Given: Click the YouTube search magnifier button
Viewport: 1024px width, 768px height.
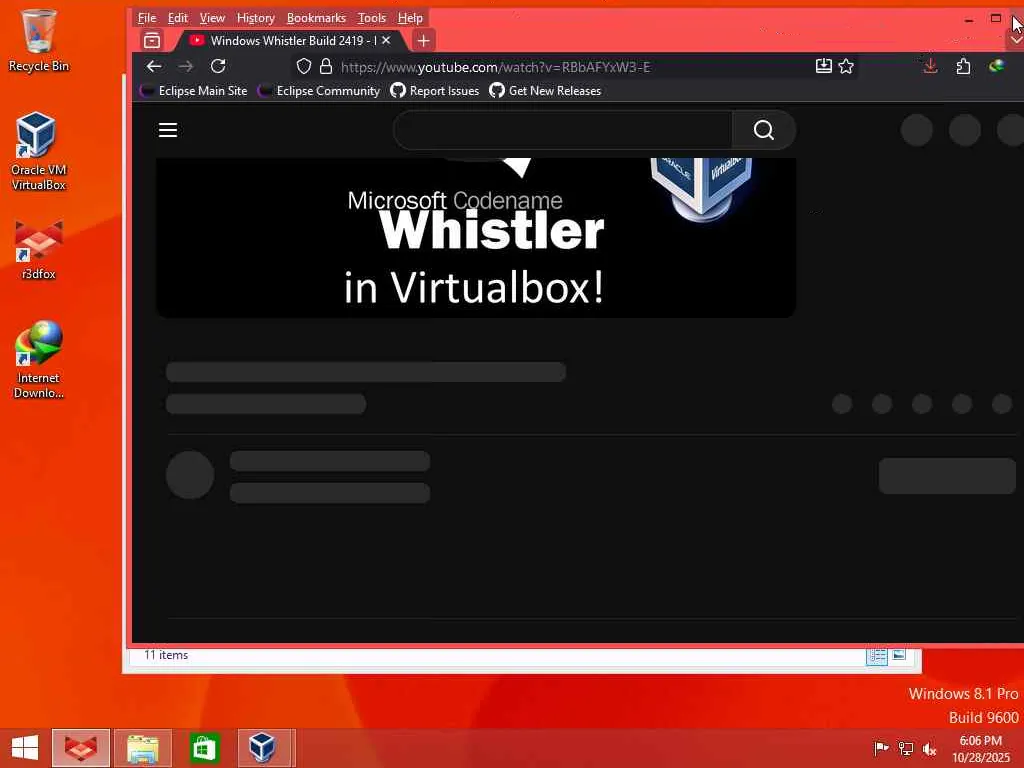Looking at the screenshot, I should pos(763,130).
